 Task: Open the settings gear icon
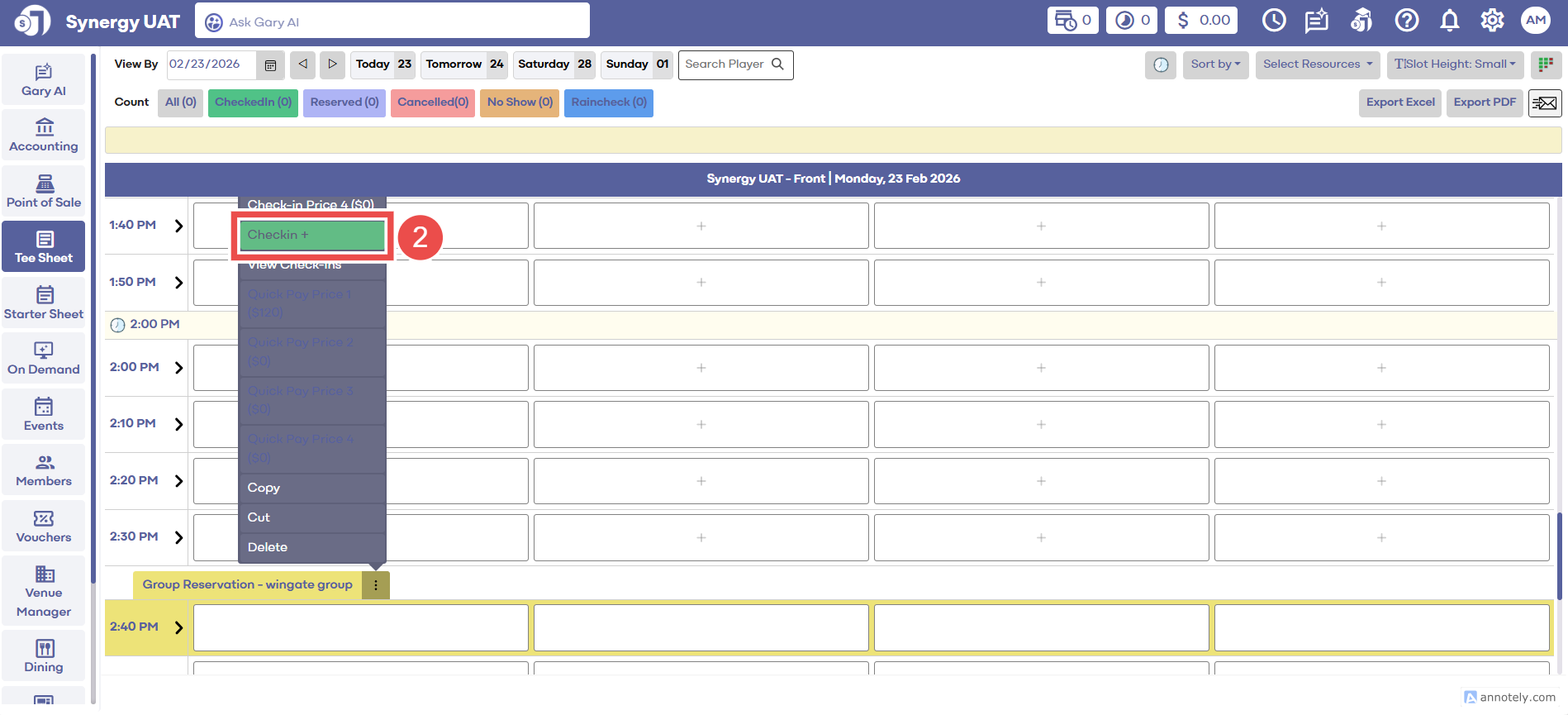[x=1492, y=21]
